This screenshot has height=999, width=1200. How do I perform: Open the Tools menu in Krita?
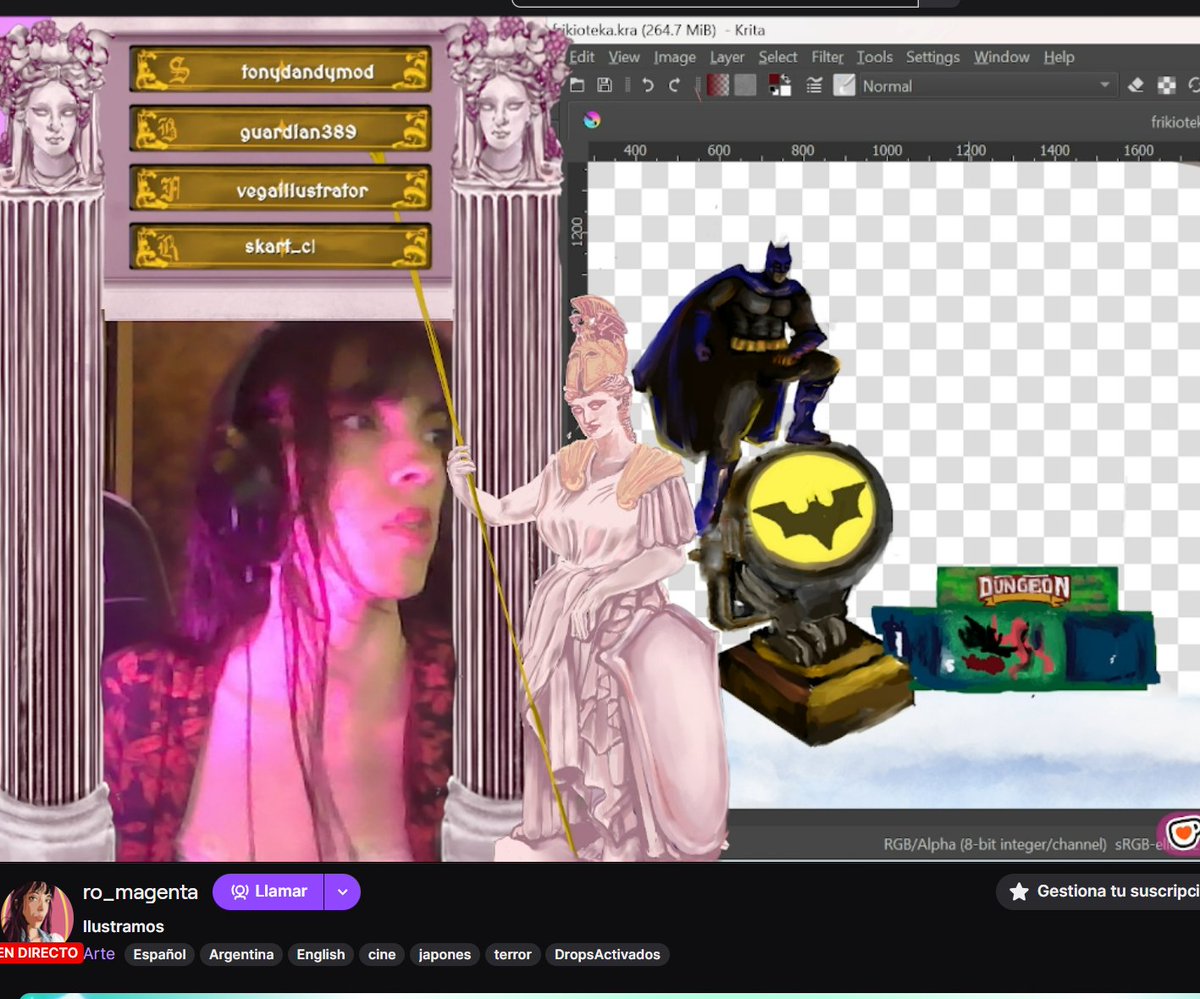click(x=875, y=57)
